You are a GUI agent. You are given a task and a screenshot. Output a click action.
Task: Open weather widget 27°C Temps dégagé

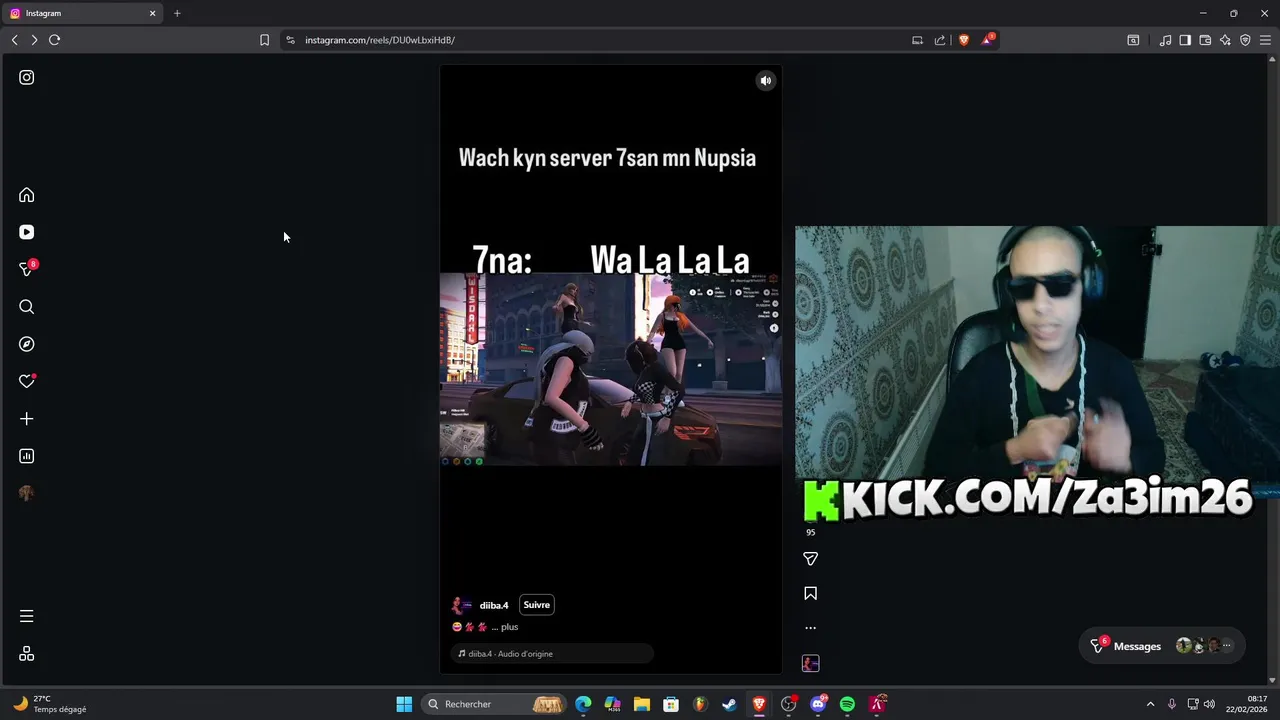[x=50, y=704]
